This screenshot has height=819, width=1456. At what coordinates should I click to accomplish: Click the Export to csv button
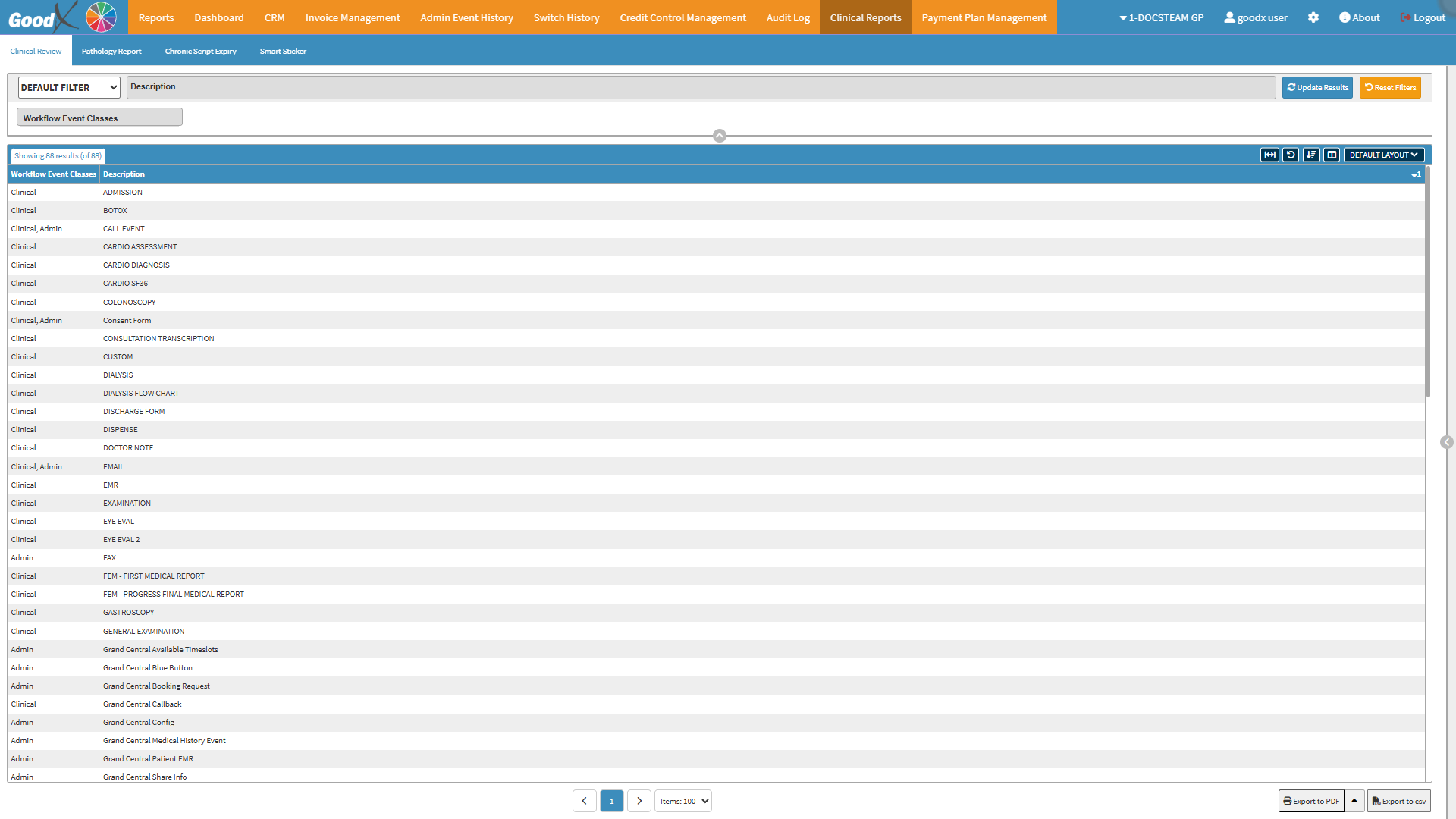pos(1398,801)
